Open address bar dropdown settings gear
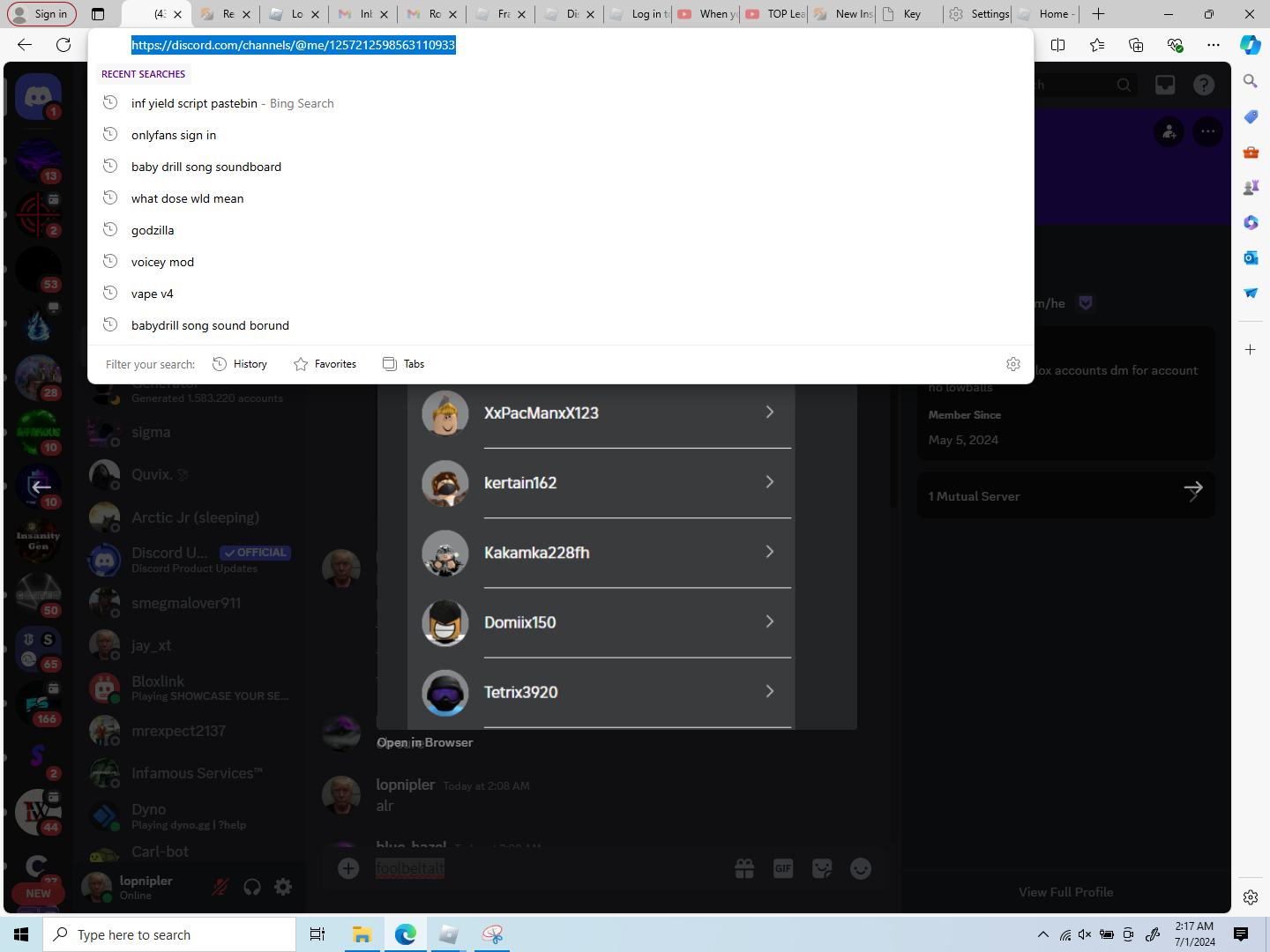The height and width of the screenshot is (952, 1270). tap(1013, 364)
